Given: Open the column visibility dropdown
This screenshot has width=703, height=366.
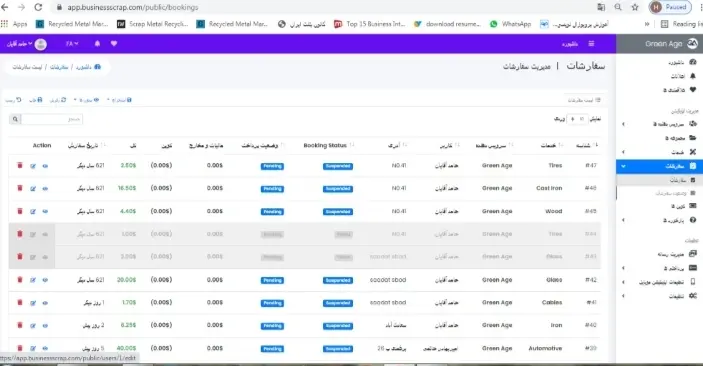Looking at the screenshot, I should [x=87, y=100].
